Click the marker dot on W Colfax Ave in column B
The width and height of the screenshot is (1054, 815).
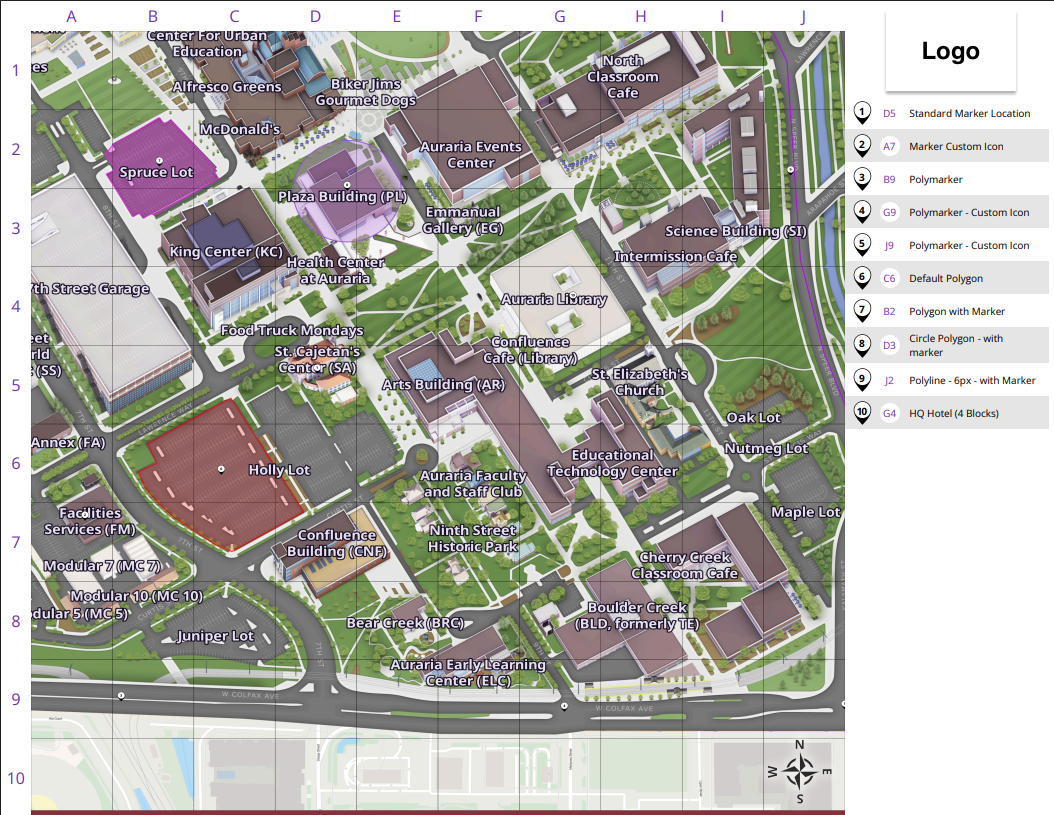(121, 696)
